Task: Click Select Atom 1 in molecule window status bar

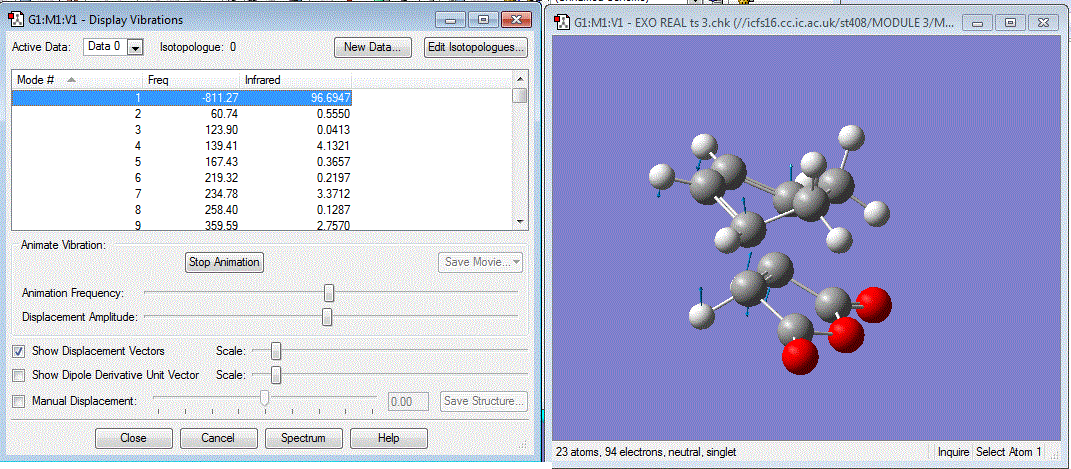Action: pos(1010,452)
